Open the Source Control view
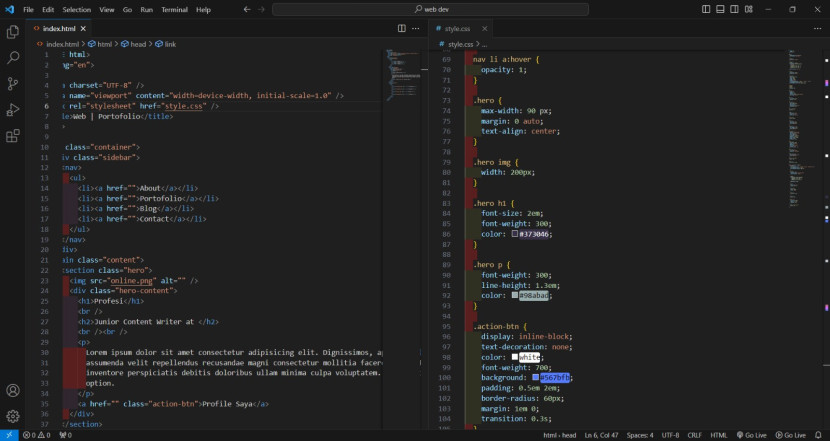 pyautogui.click(x=13, y=84)
